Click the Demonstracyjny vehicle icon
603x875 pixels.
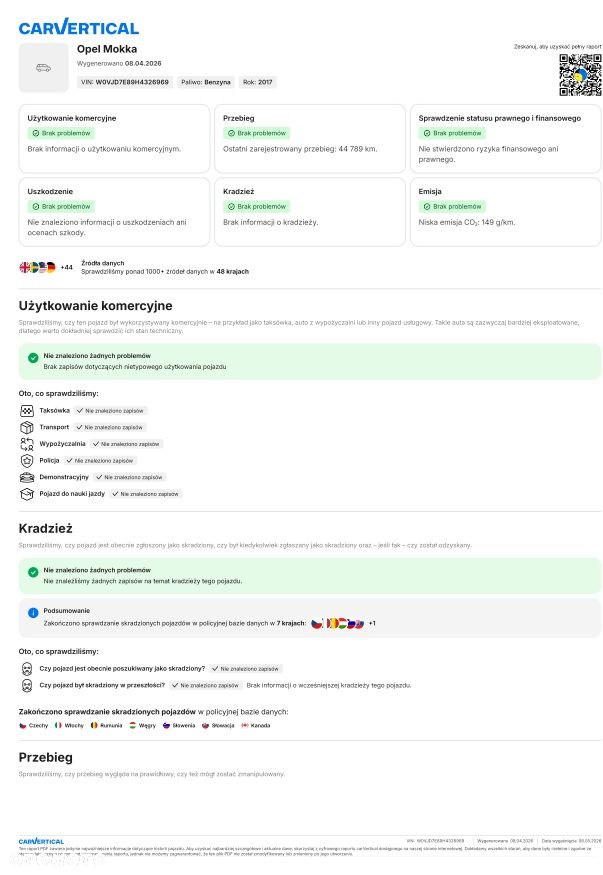pyautogui.click(x=27, y=478)
